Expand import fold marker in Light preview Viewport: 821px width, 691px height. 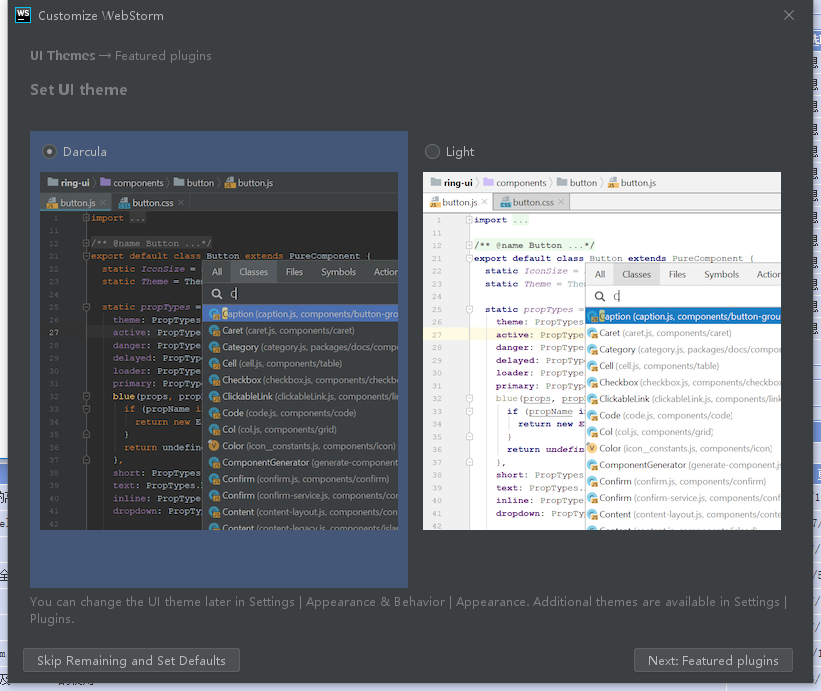[470, 220]
